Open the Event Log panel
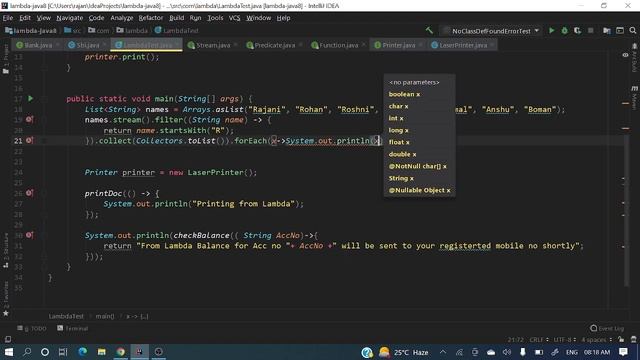This screenshot has height=360, width=640. pyautogui.click(x=607, y=328)
